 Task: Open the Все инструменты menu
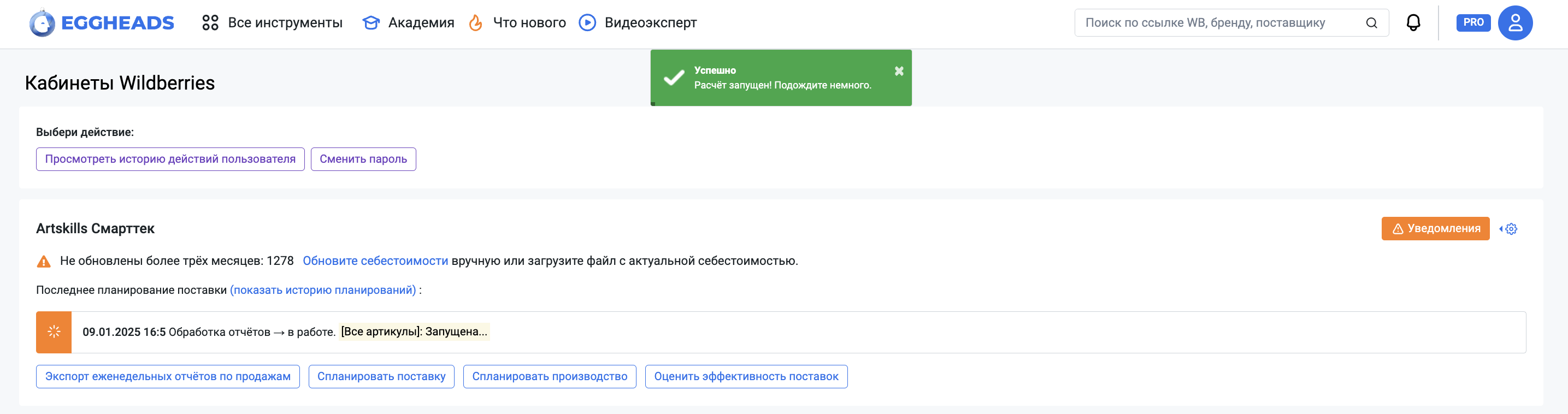272,23
